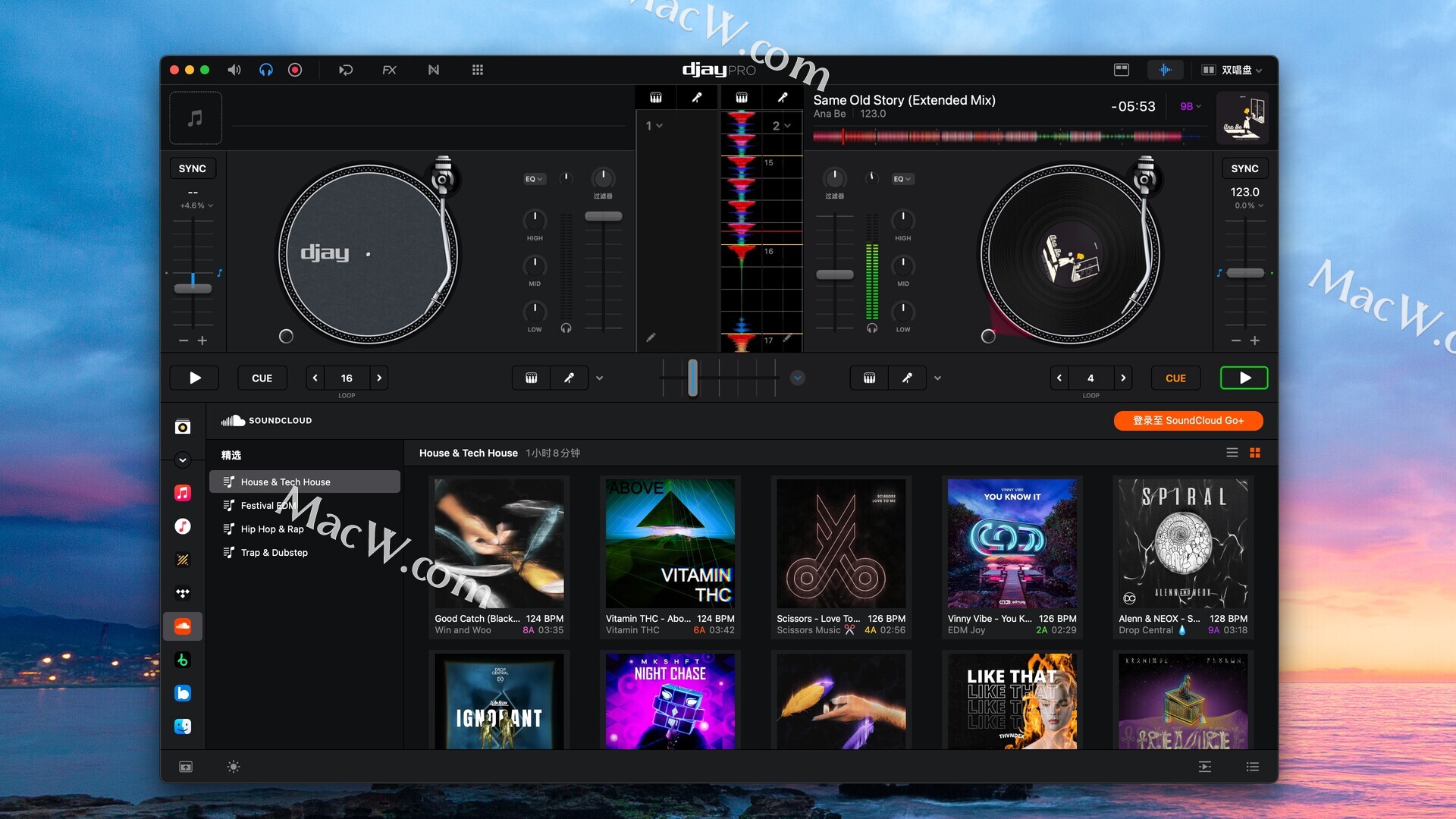Screen dimensions: 1456x819
Task: Load a track into empty deck 1
Action: coord(196,118)
